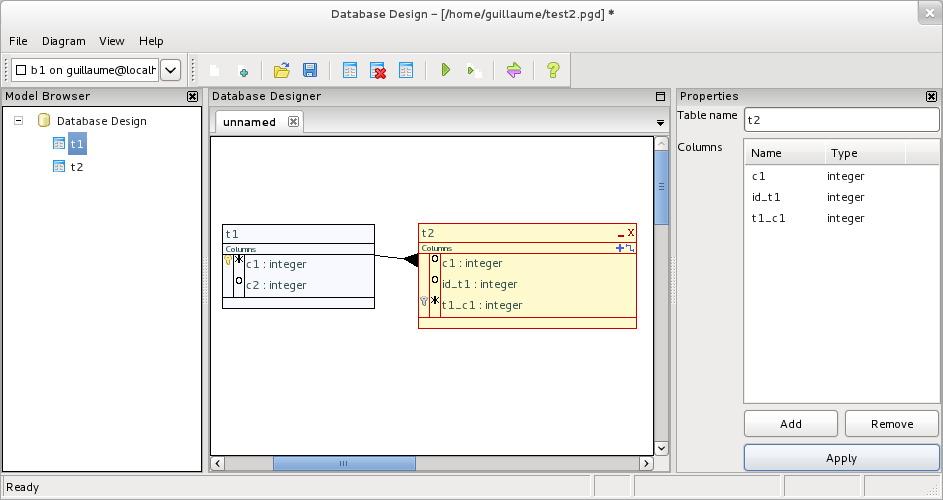Image resolution: width=943 pixels, height=500 pixels.
Task: Click the open folder toolbar icon
Action: coord(282,70)
